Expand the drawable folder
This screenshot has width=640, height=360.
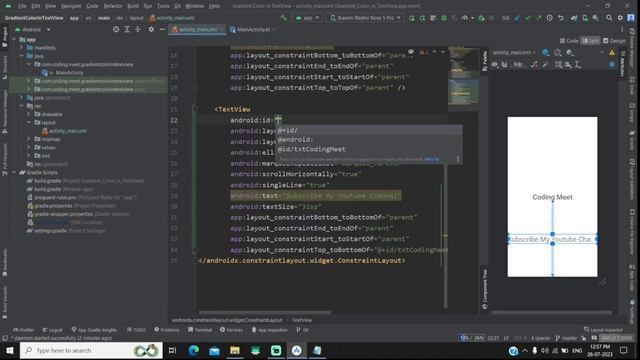(x=29, y=114)
